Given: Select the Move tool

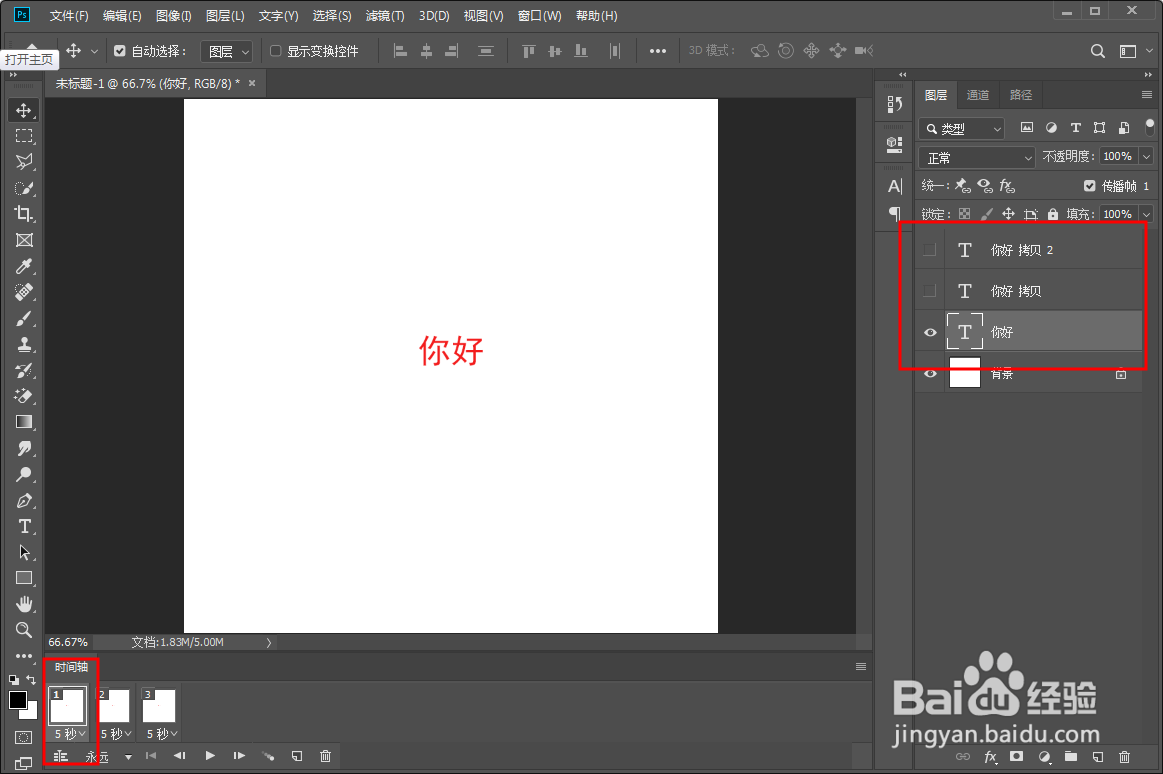Looking at the screenshot, I should pos(24,110).
